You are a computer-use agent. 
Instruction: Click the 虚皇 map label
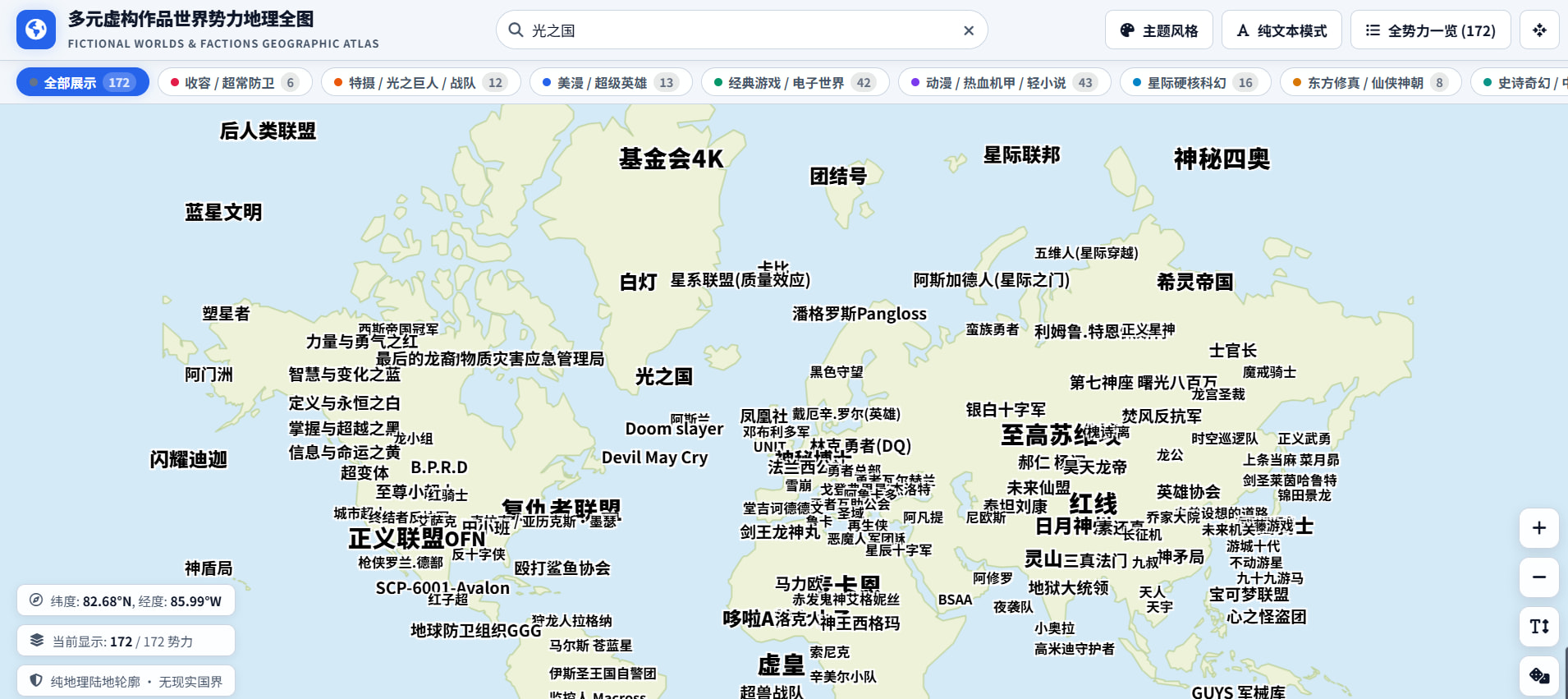781,665
